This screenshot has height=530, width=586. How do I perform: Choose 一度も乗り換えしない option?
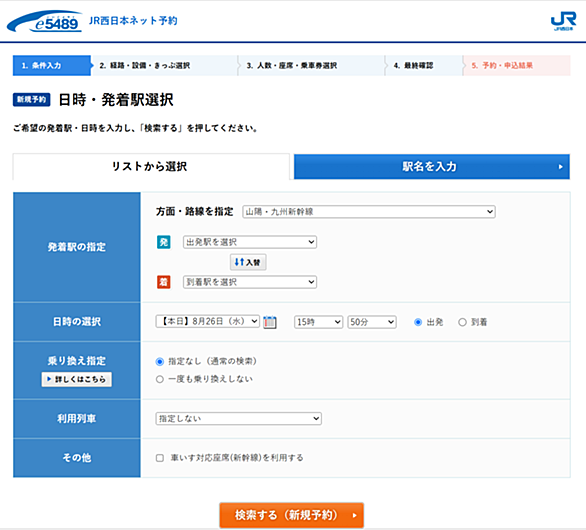[160, 379]
